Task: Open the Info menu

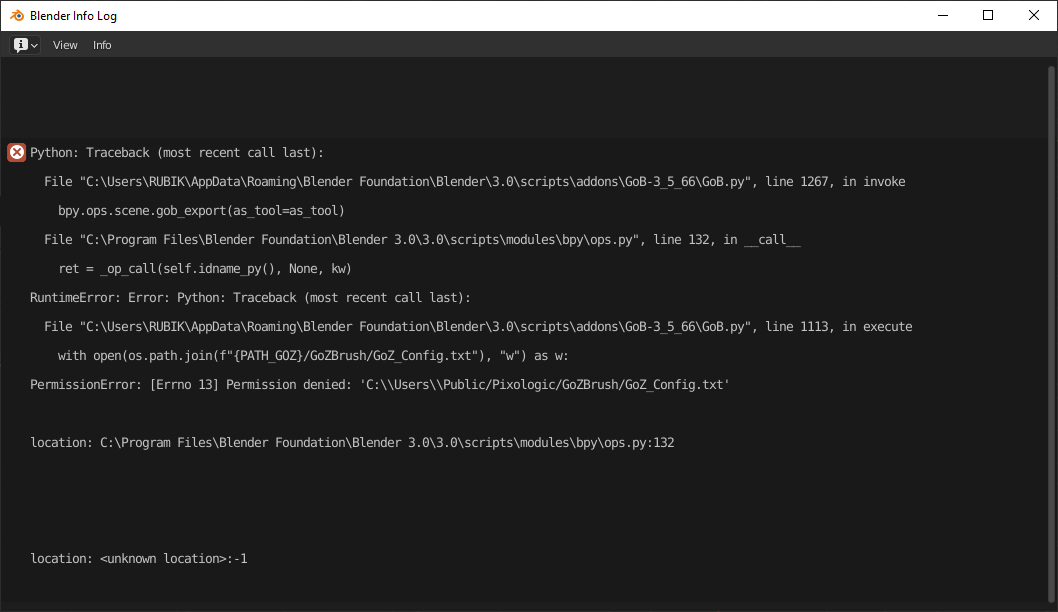Action: click(102, 45)
